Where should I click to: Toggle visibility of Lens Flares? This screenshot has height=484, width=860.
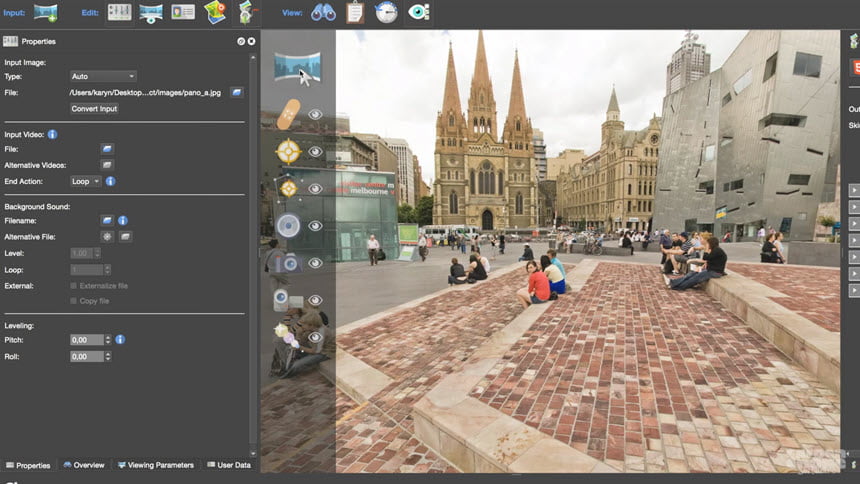pyautogui.click(x=315, y=337)
